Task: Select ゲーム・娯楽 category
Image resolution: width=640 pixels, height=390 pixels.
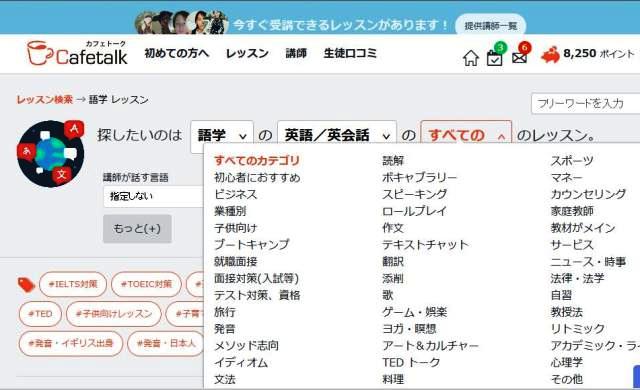Action: pos(415,312)
